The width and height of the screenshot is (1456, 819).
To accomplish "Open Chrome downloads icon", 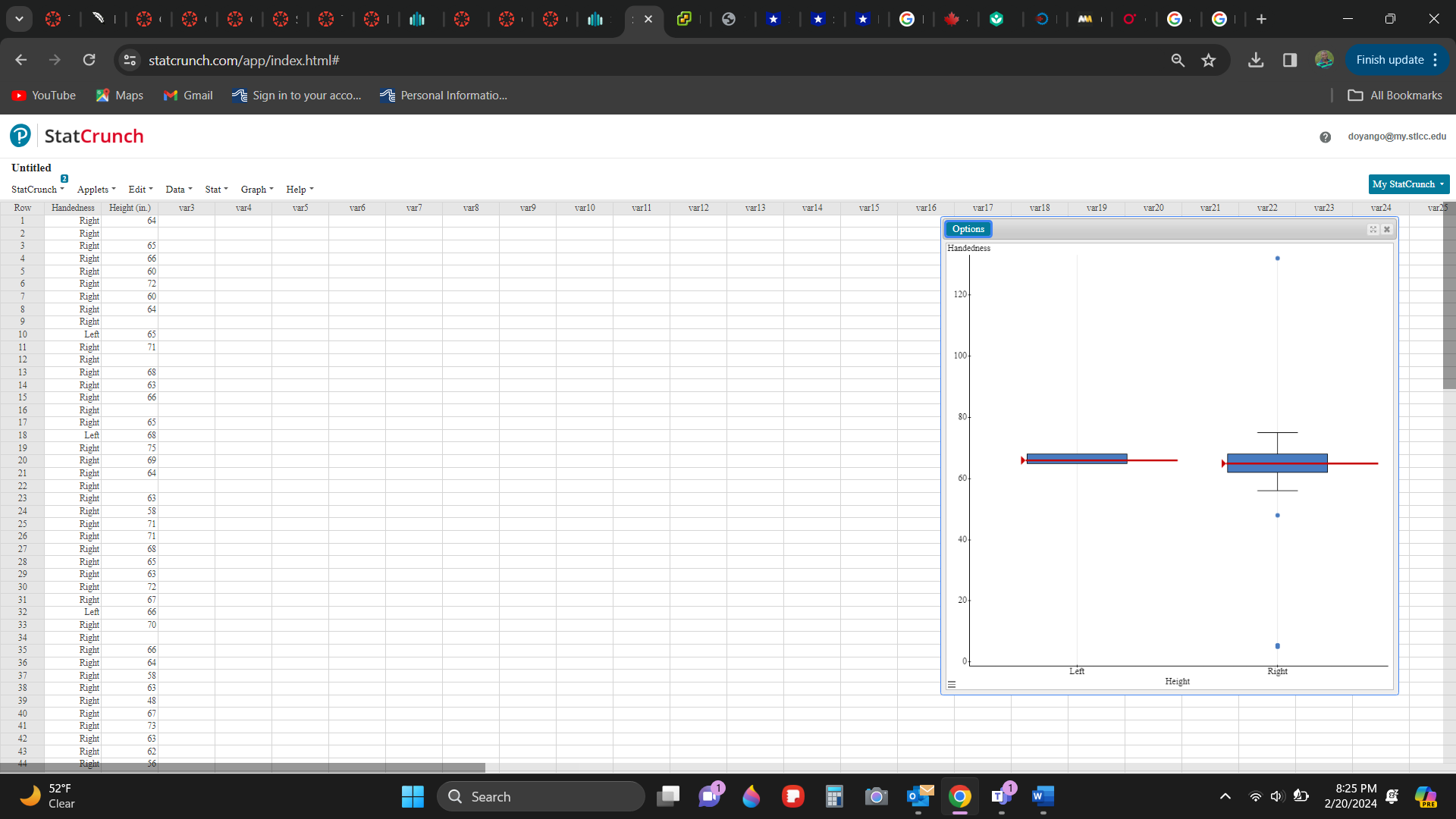I will [1256, 60].
